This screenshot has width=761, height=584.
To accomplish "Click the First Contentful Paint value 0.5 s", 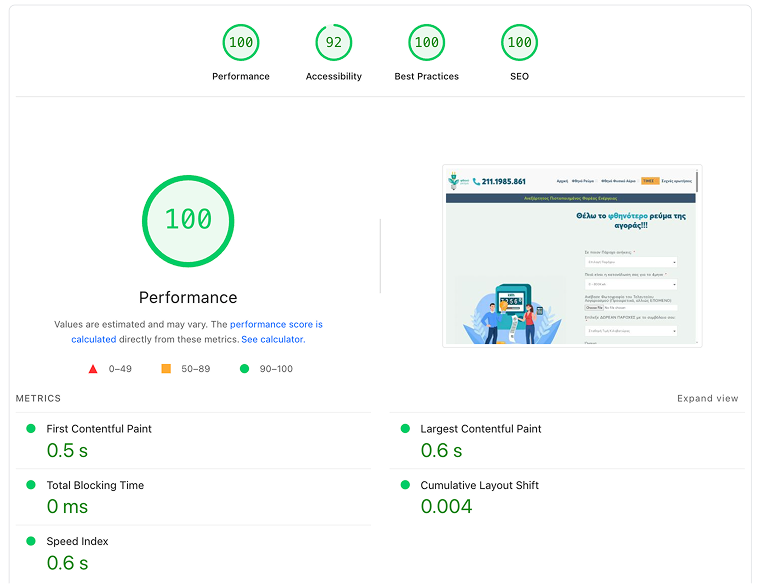I will [67, 451].
